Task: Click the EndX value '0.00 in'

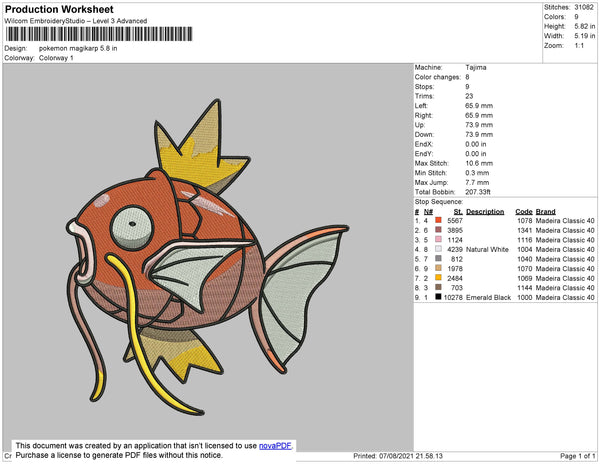Action: pos(476,144)
